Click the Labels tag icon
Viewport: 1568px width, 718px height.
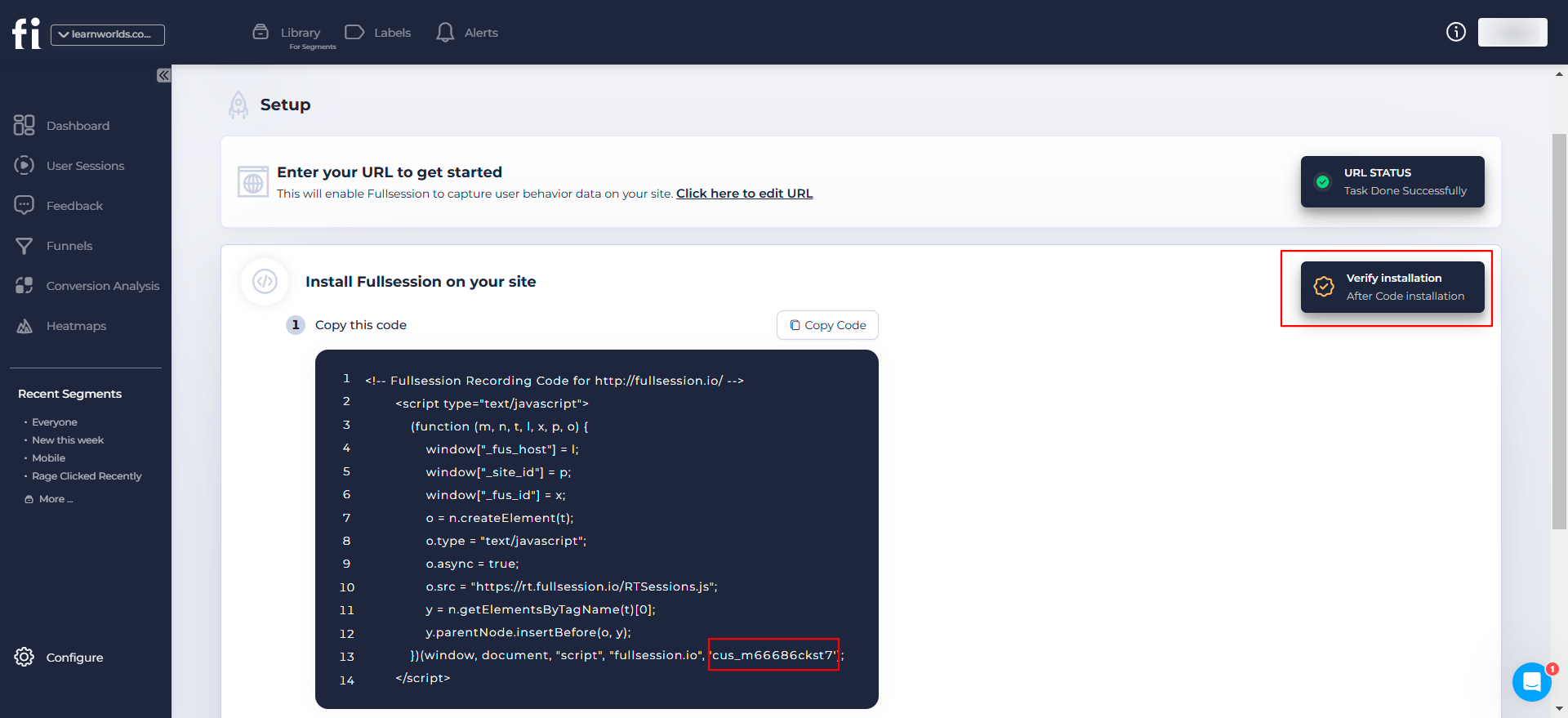(x=354, y=32)
